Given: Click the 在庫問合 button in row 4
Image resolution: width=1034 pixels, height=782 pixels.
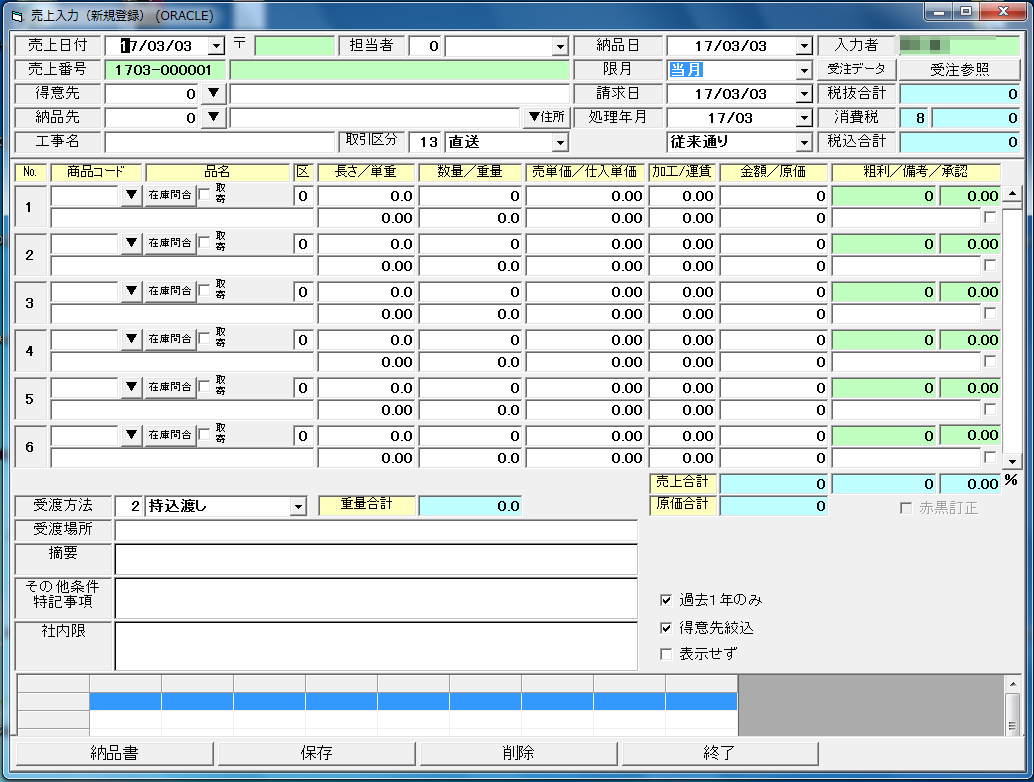Looking at the screenshot, I should pyautogui.click(x=170, y=339).
